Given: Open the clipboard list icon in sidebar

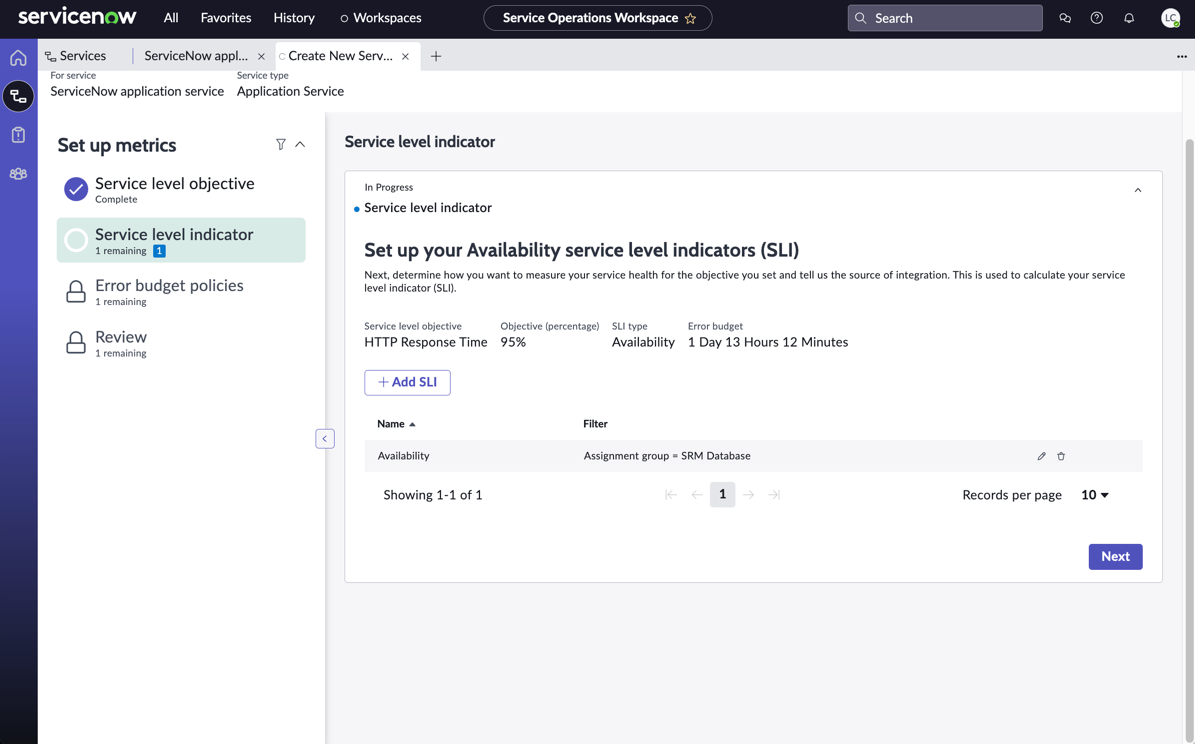Looking at the screenshot, I should coord(18,135).
